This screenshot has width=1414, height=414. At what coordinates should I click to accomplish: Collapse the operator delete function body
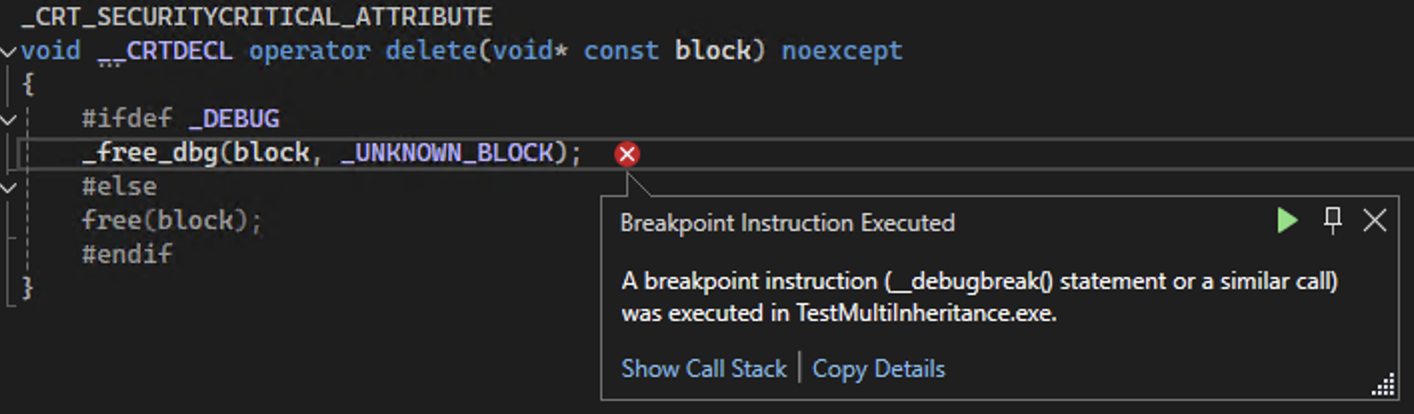[x=9, y=51]
